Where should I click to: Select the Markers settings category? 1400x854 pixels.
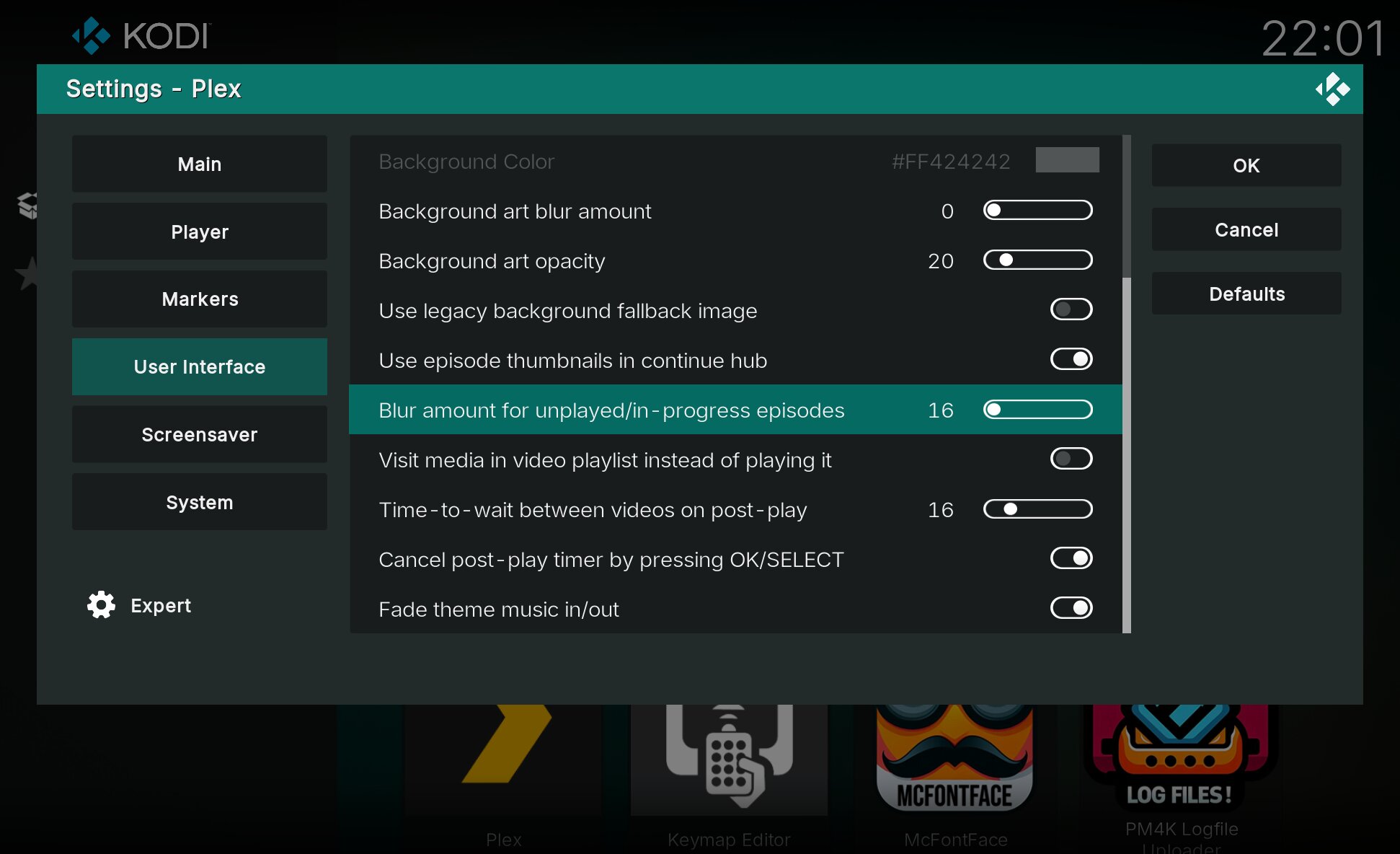(200, 299)
